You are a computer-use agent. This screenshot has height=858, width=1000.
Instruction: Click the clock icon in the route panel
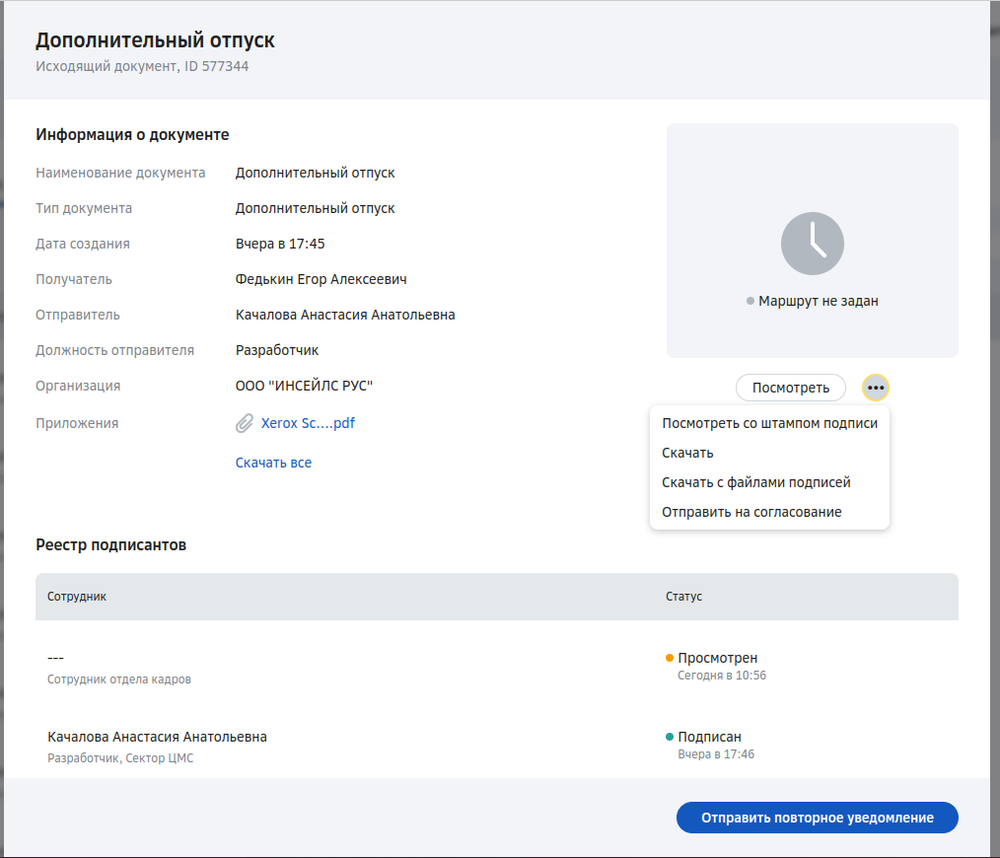(x=812, y=243)
